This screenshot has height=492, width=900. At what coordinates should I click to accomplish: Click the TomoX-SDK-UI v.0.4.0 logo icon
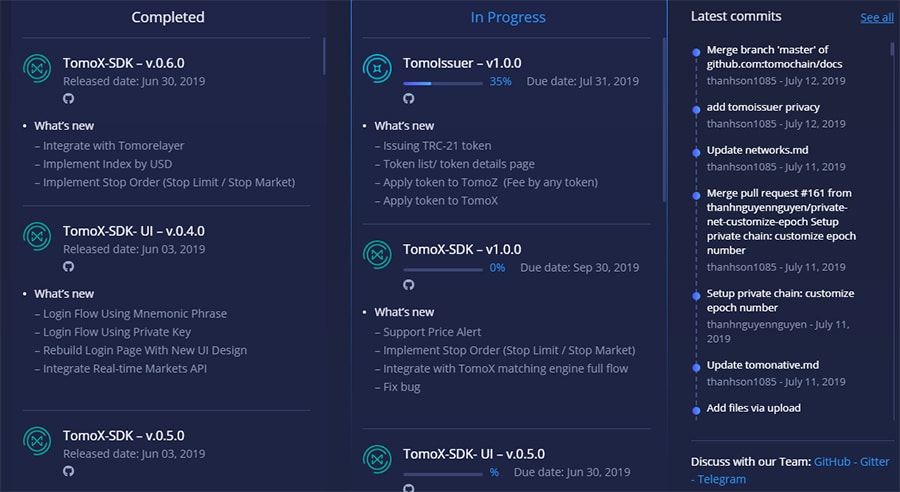coord(38,237)
